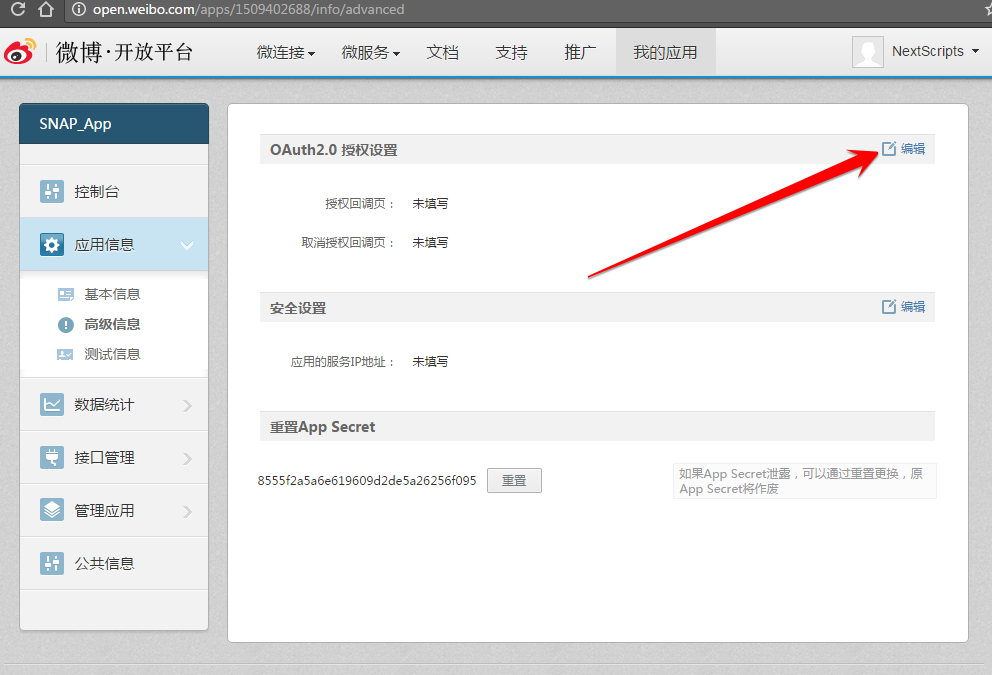Open 公共信息 in the sidebar
The image size is (992, 675).
pos(114,564)
